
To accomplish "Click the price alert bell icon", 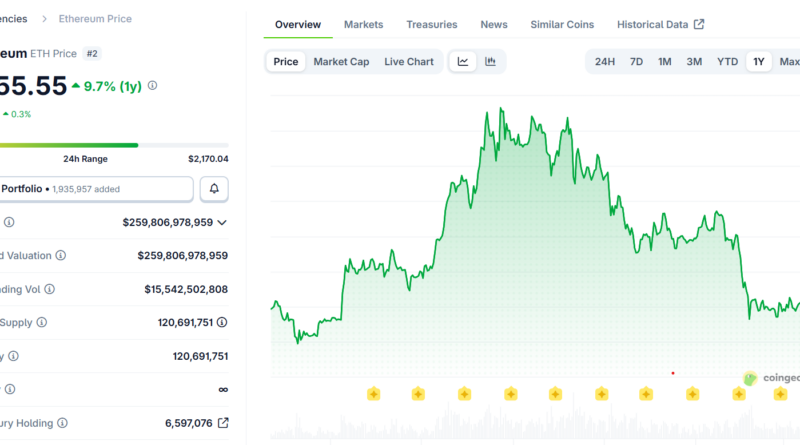I will coord(214,188).
